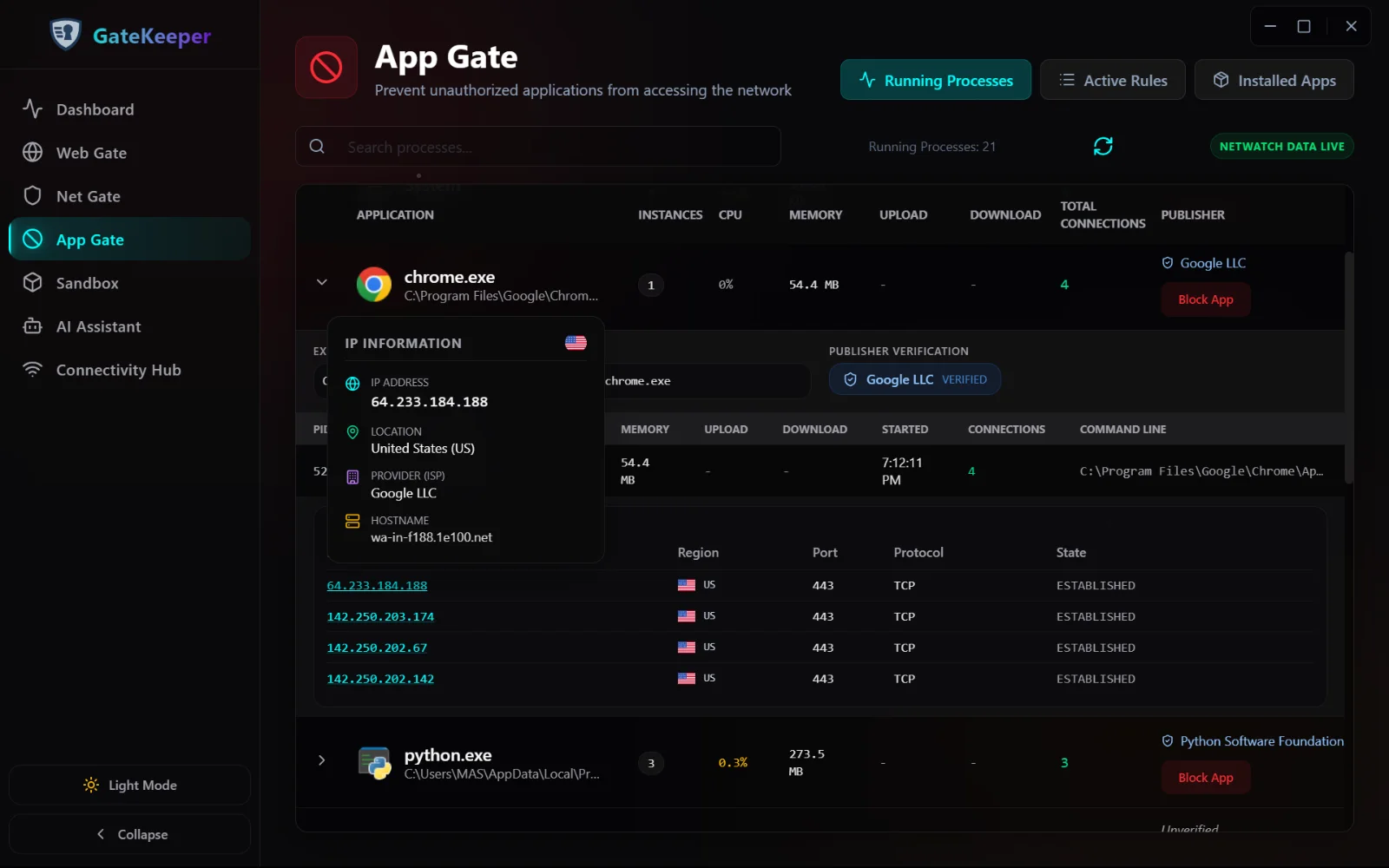
Task: Click the search magnifier icon
Action: coord(317,147)
